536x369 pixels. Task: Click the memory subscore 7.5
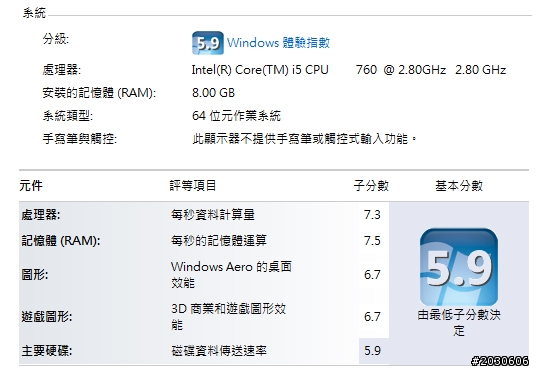click(x=372, y=241)
